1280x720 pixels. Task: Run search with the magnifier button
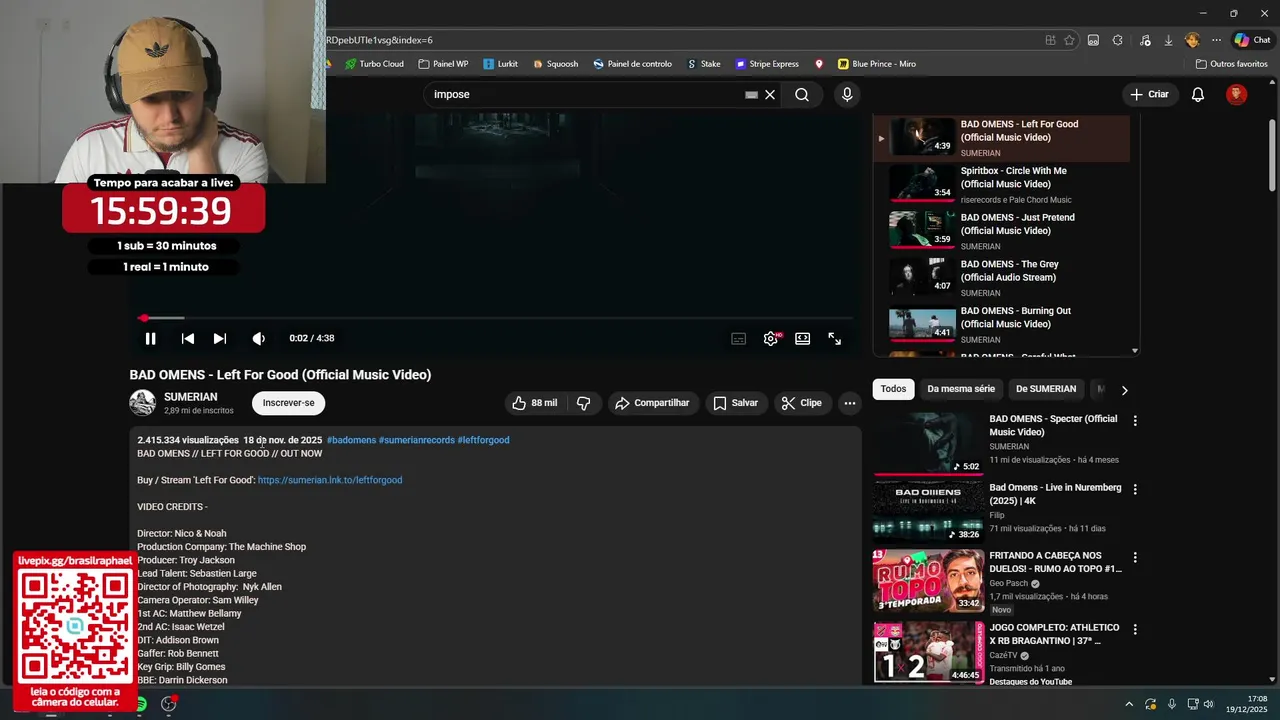point(802,95)
